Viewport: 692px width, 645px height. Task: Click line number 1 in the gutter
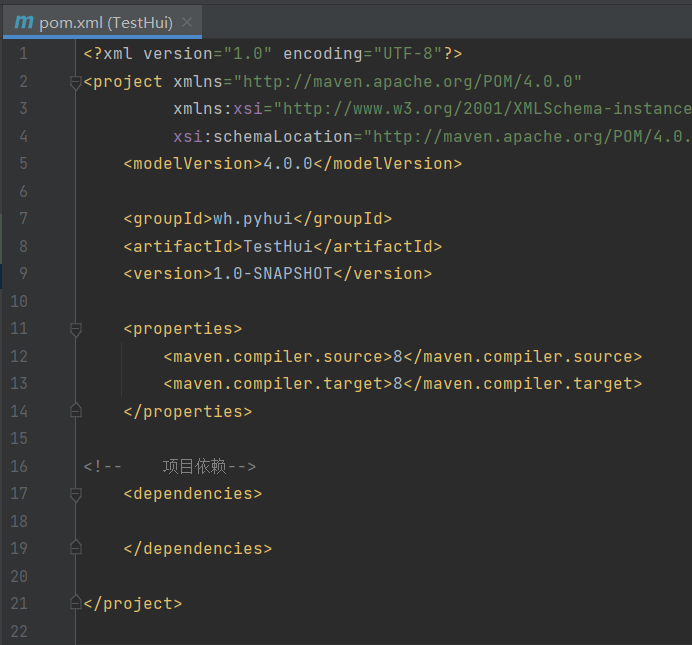click(23, 54)
